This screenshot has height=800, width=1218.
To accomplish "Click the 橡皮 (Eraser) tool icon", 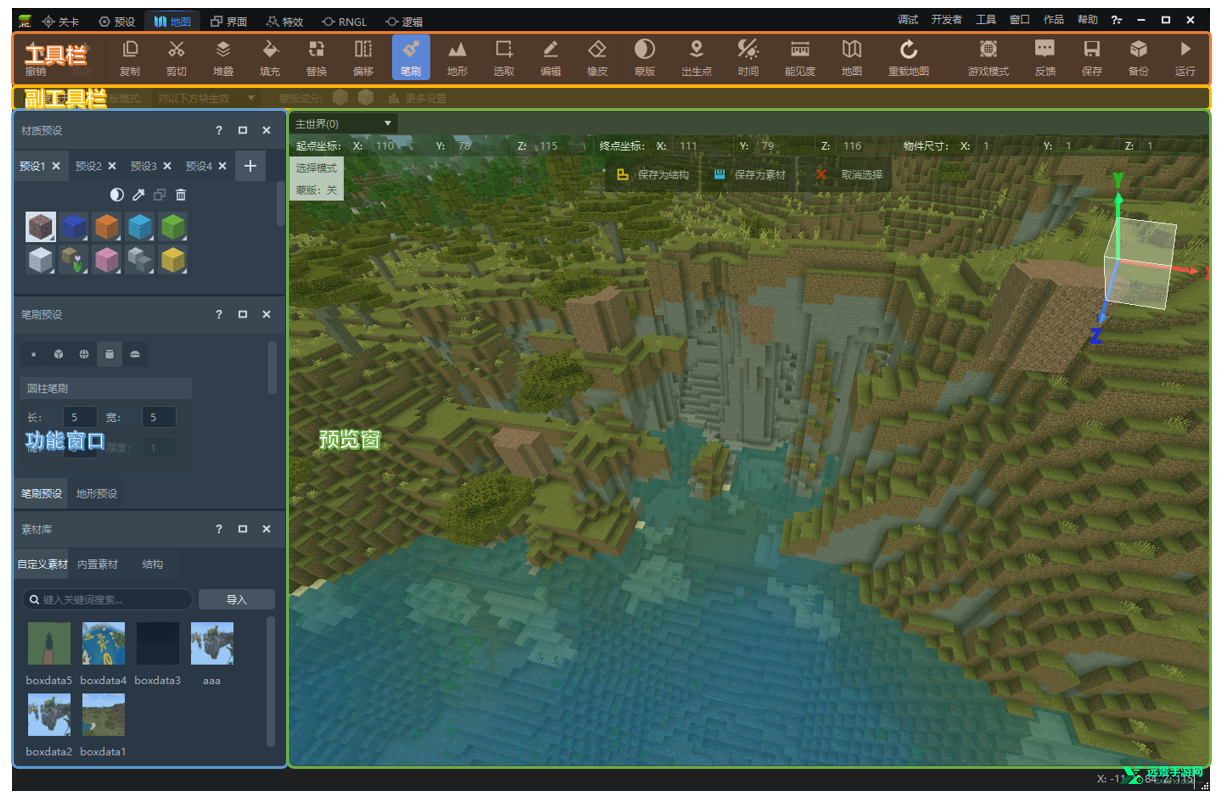I will pos(597,57).
